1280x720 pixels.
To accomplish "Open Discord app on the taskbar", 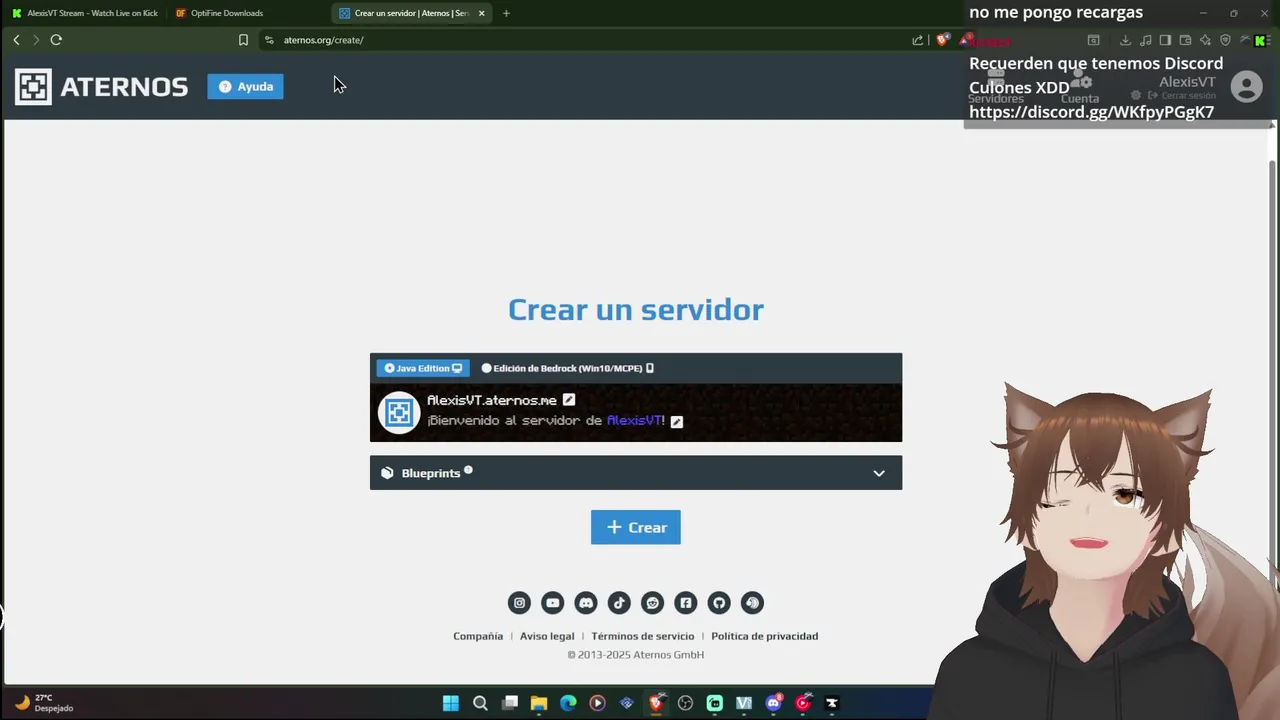I will pyautogui.click(x=773, y=703).
